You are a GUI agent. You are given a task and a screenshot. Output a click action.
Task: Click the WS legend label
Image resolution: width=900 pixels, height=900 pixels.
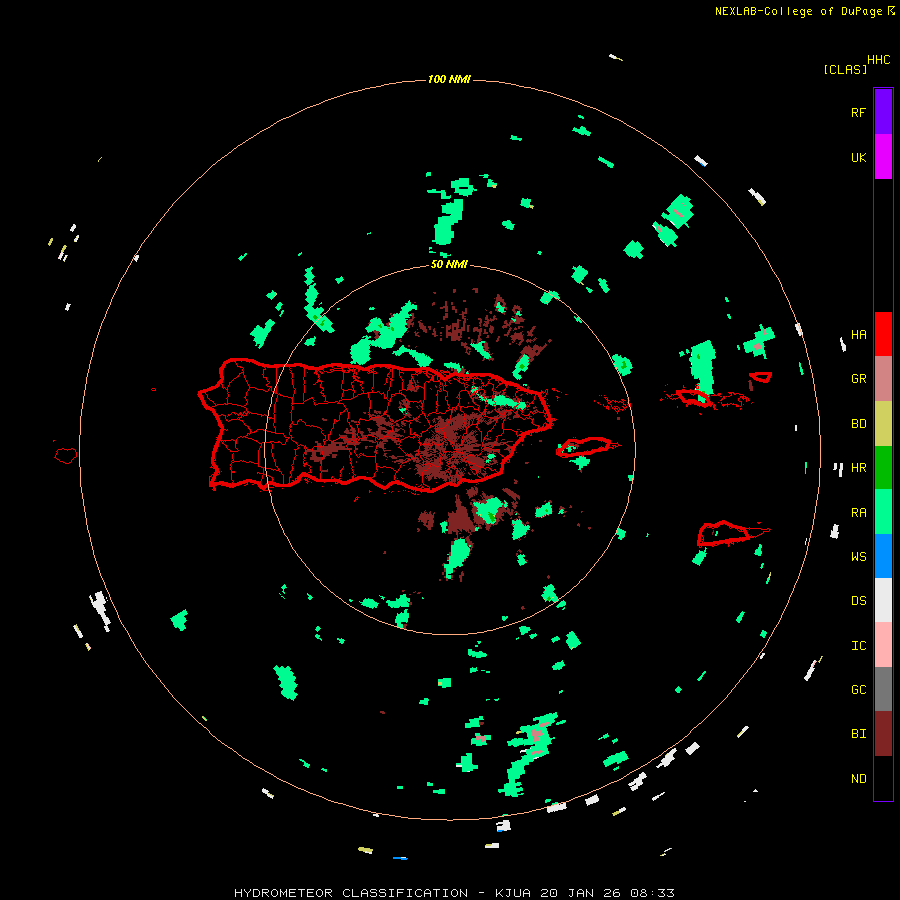coord(858,556)
